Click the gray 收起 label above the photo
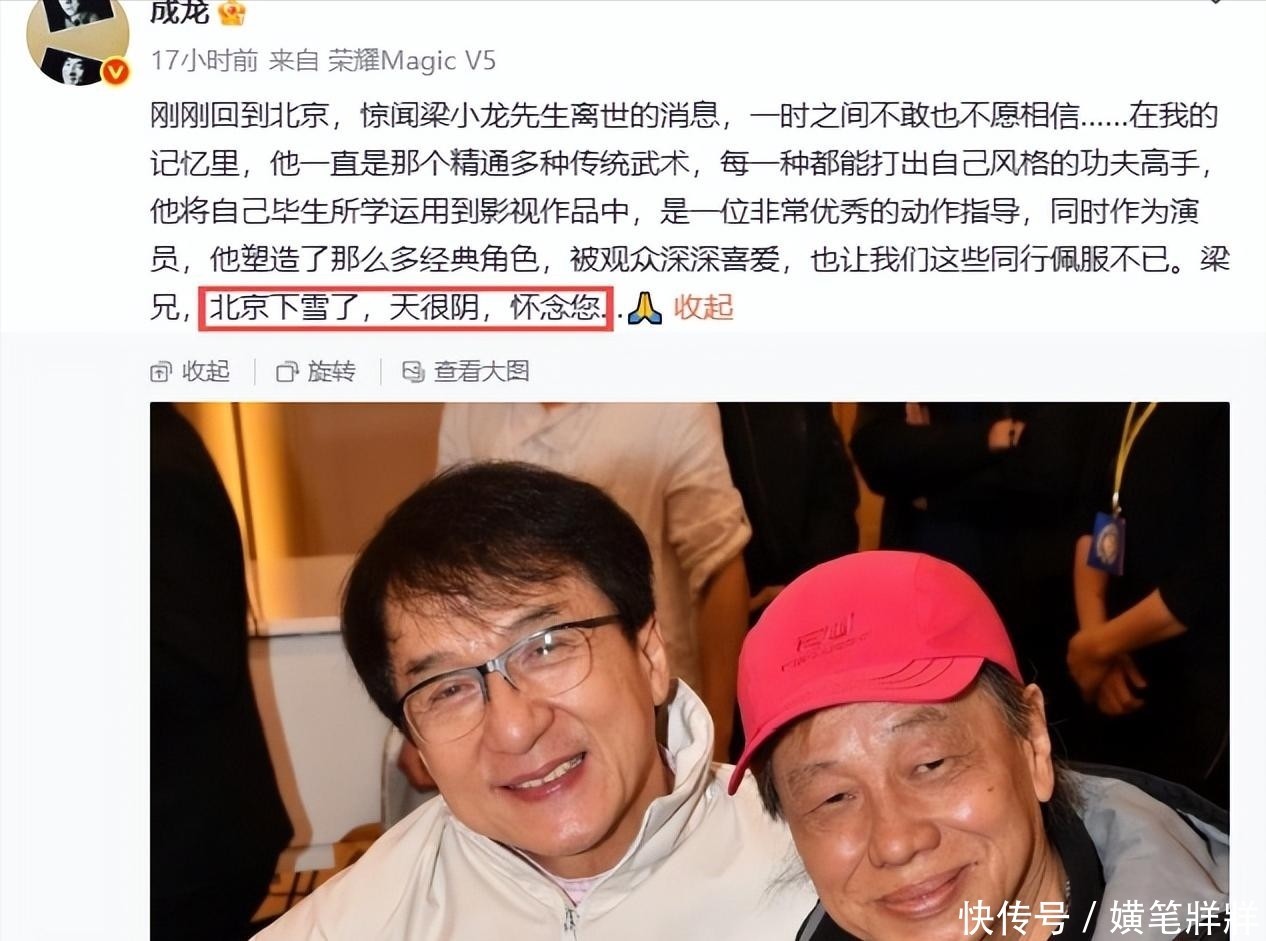The image size is (1266, 941). coord(206,372)
